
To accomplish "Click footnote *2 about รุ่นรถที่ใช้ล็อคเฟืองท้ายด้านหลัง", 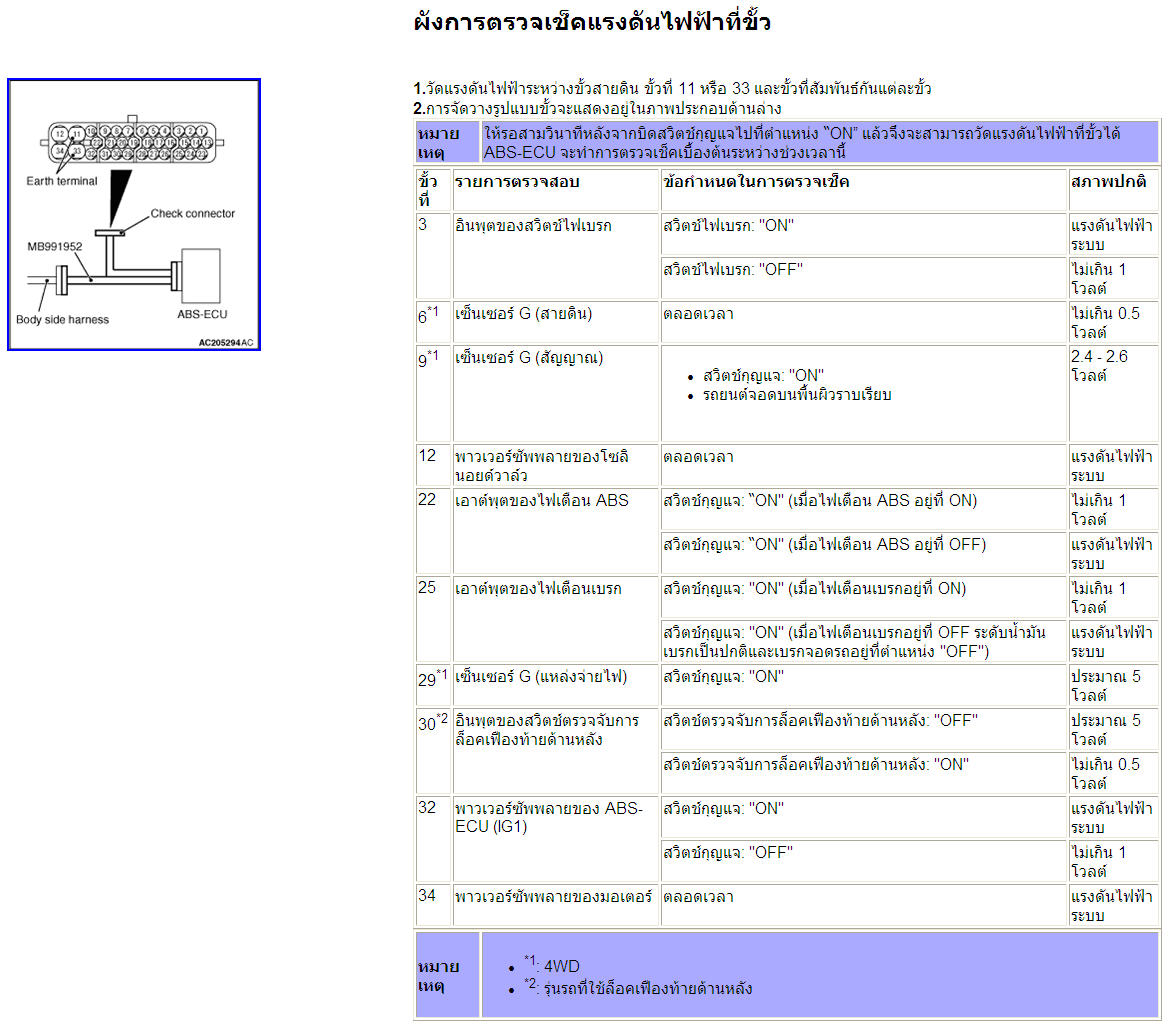I will coord(637,987).
